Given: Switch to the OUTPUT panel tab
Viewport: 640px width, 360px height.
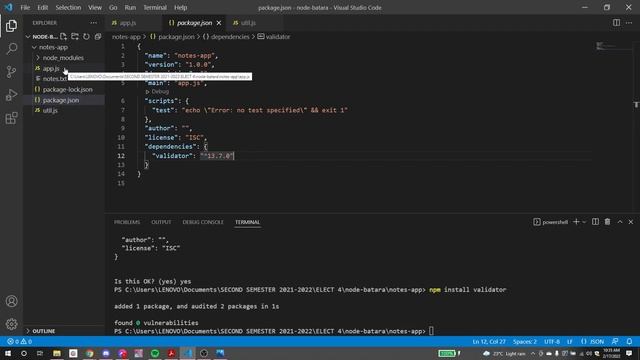Looking at the screenshot, I should [x=161, y=222].
